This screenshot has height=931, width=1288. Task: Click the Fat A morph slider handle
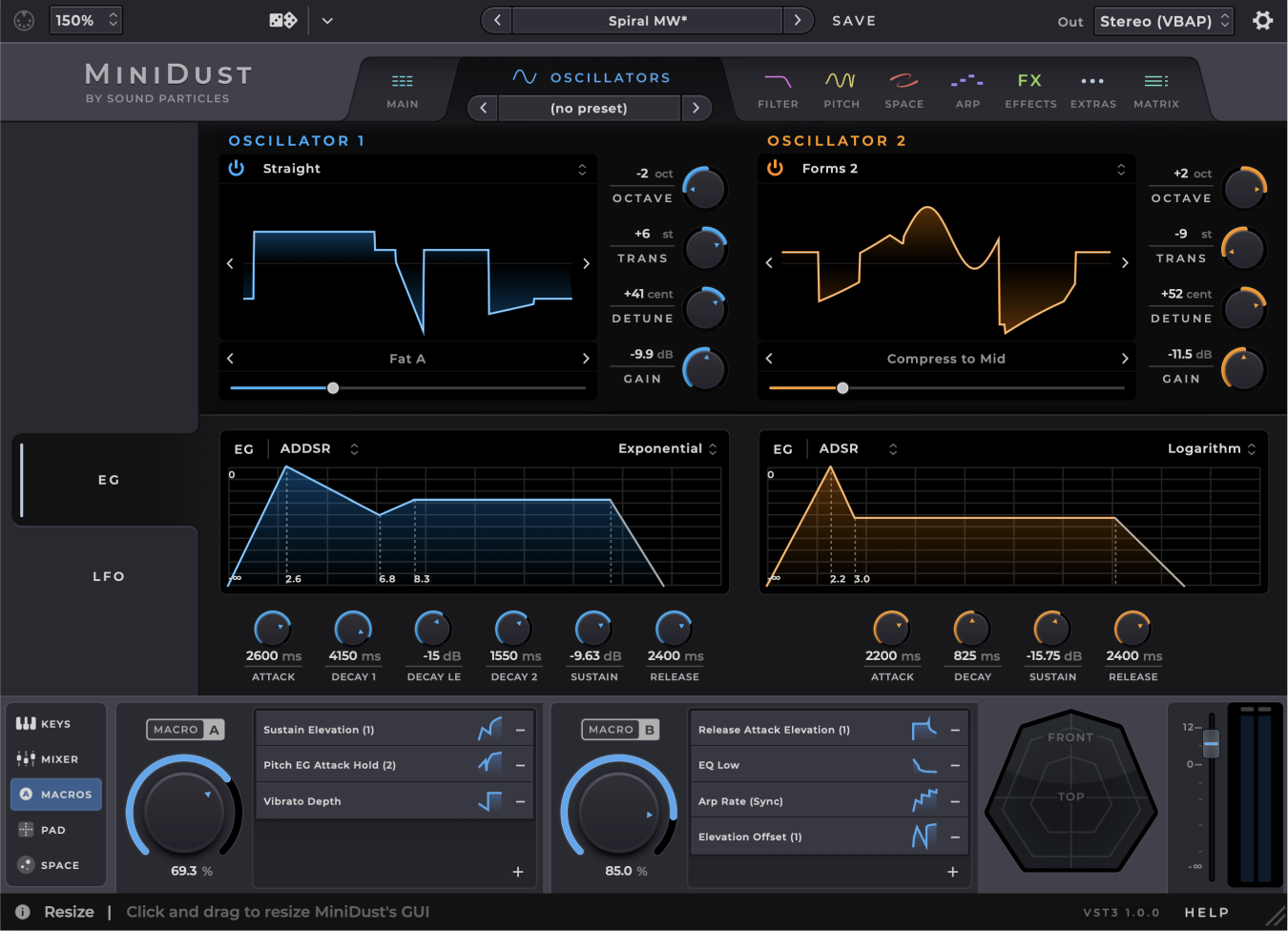[x=333, y=388]
